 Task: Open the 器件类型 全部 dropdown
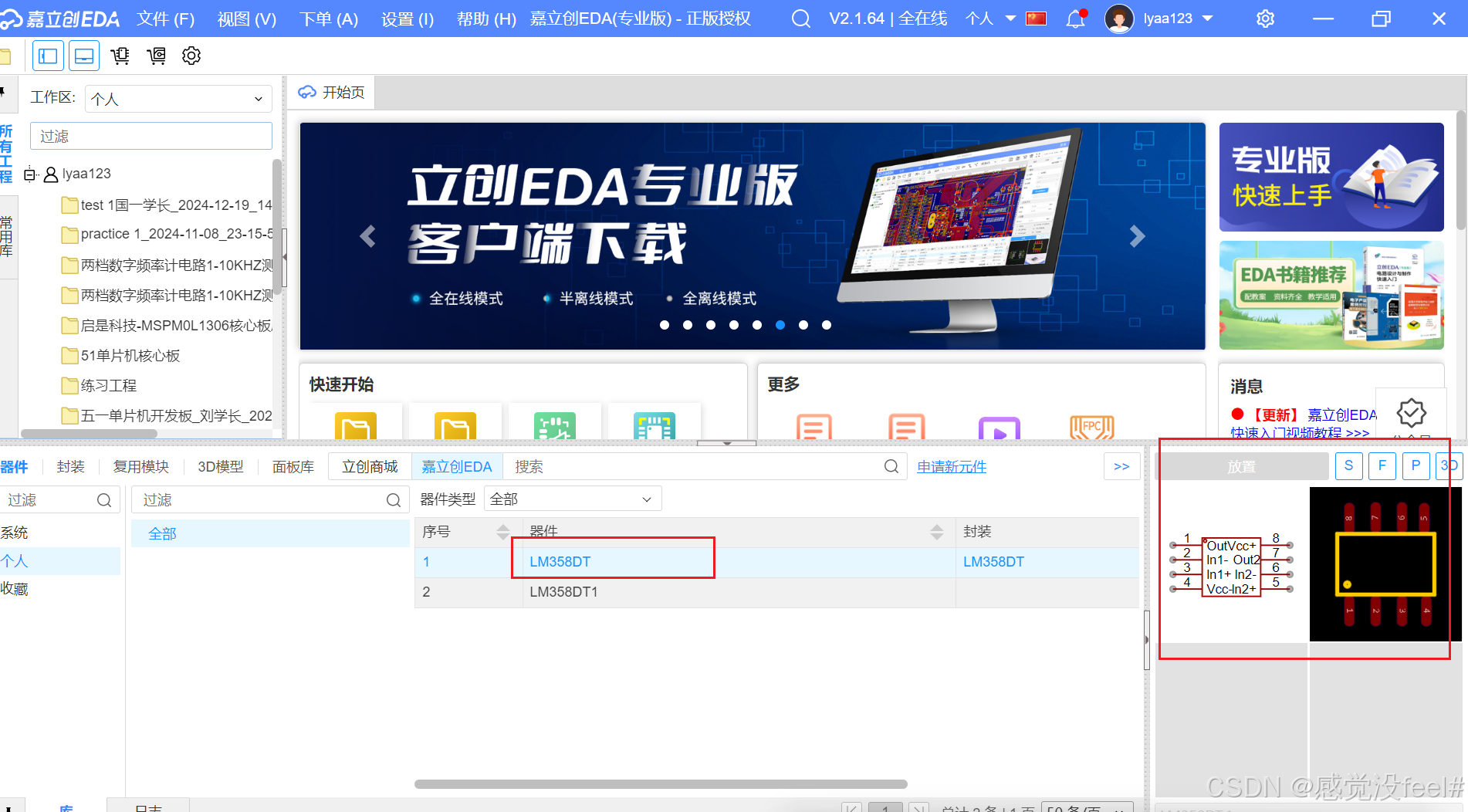(573, 499)
